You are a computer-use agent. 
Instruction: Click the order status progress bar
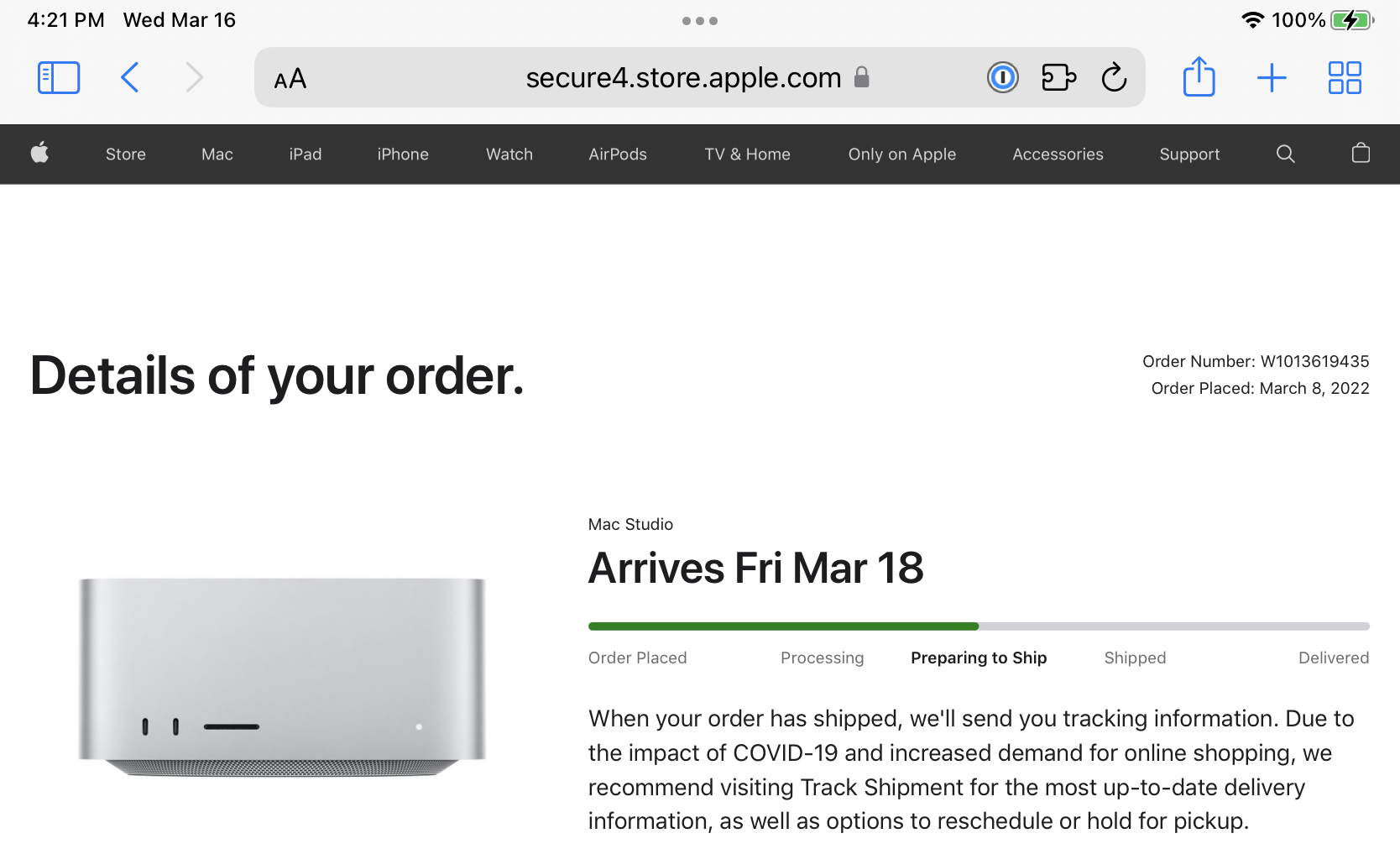pos(979,626)
